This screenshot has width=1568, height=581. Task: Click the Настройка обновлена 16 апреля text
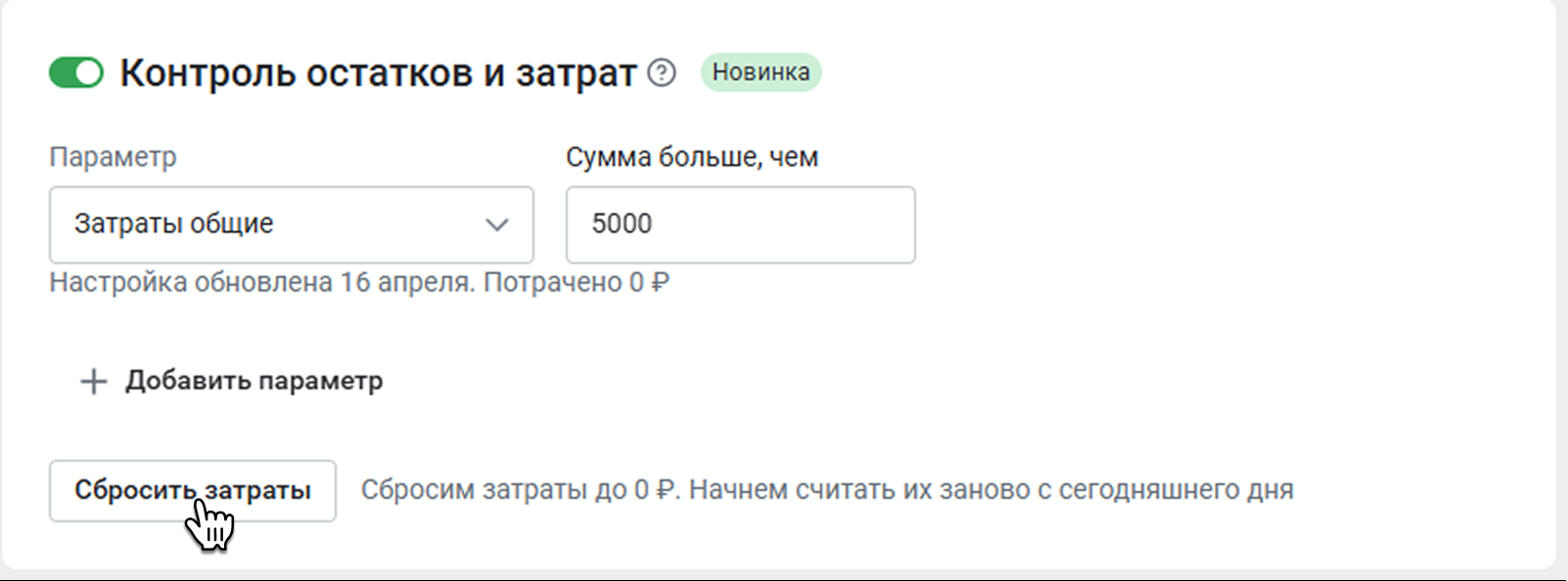[262, 283]
